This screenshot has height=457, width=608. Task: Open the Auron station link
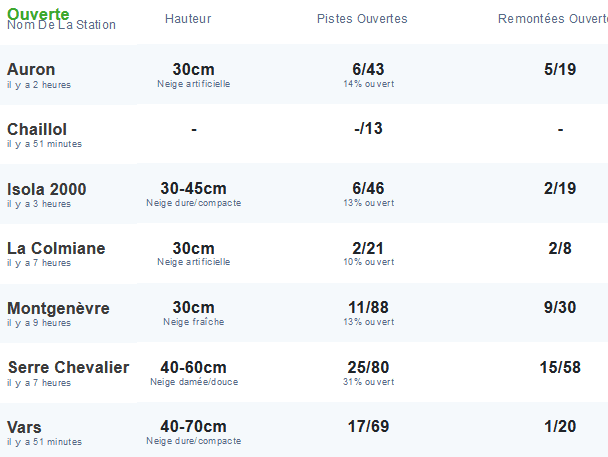point(31,69)
